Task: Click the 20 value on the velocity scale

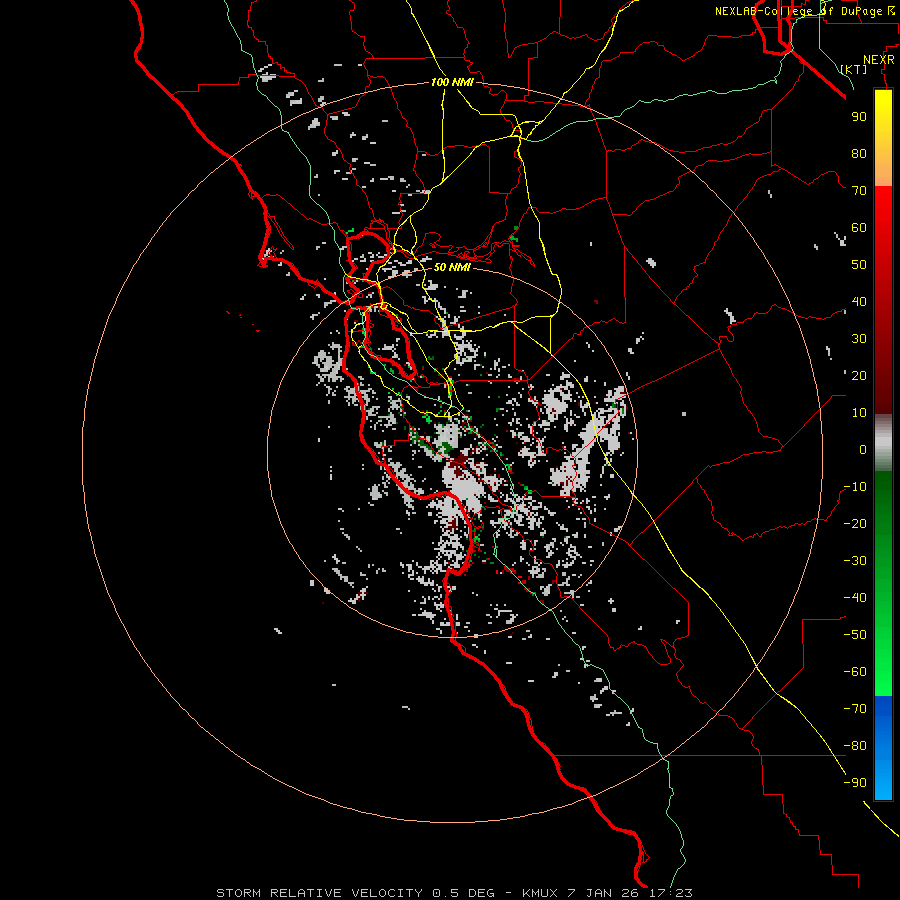Action: pos(859,375)
